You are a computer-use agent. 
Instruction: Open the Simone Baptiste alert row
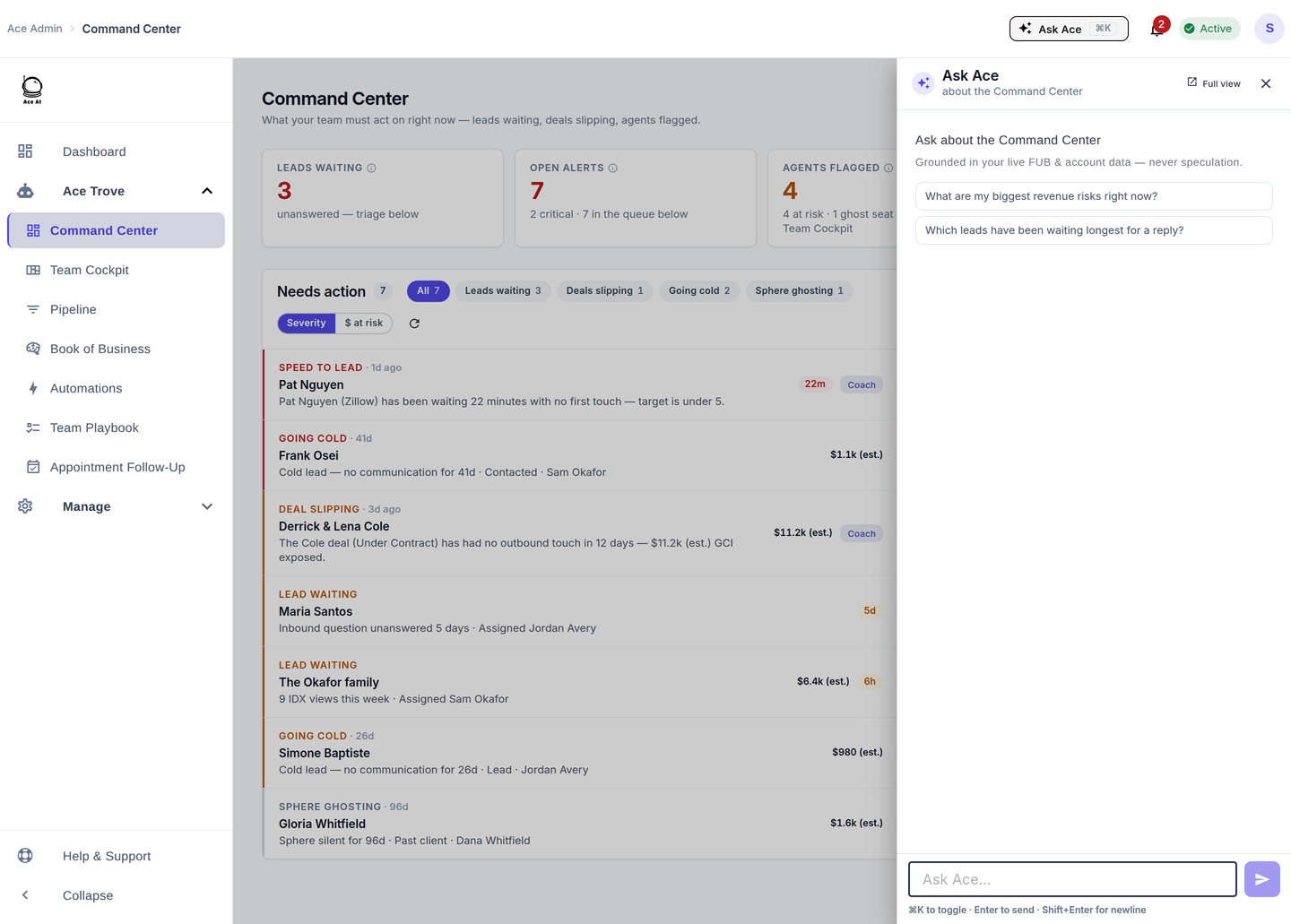[x=580, y=753]
